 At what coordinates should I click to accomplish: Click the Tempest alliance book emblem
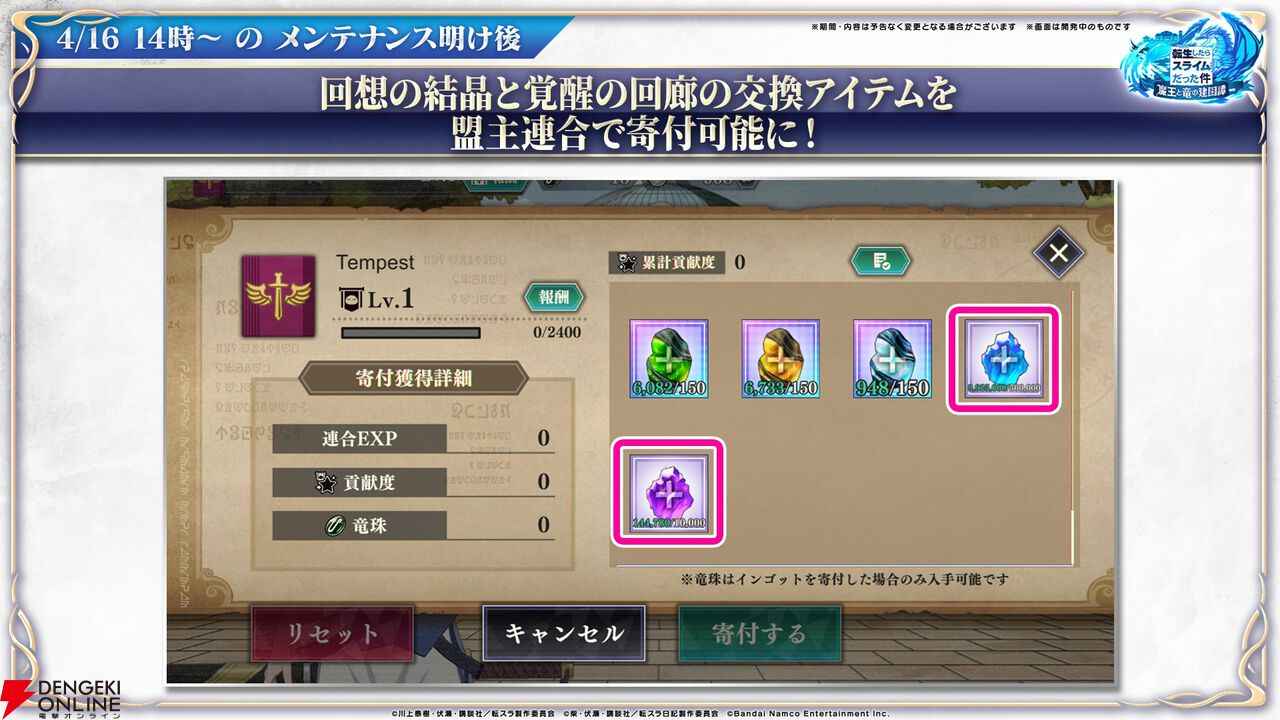click(279, 301)
